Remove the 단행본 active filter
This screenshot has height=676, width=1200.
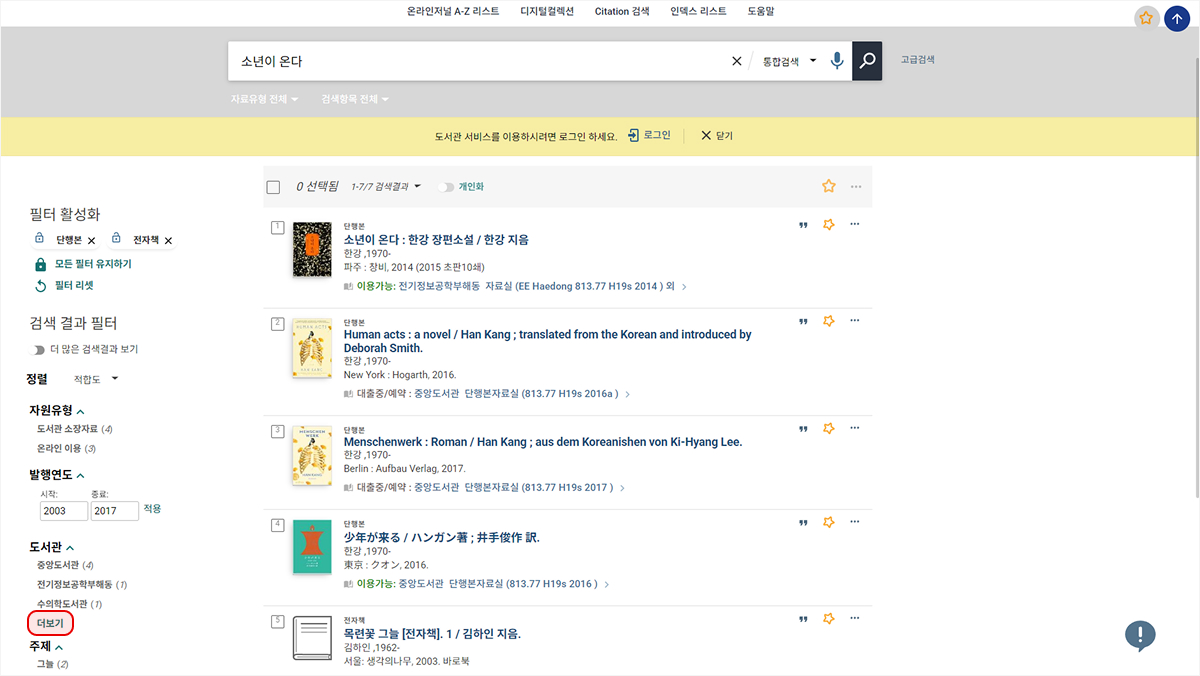92,240
